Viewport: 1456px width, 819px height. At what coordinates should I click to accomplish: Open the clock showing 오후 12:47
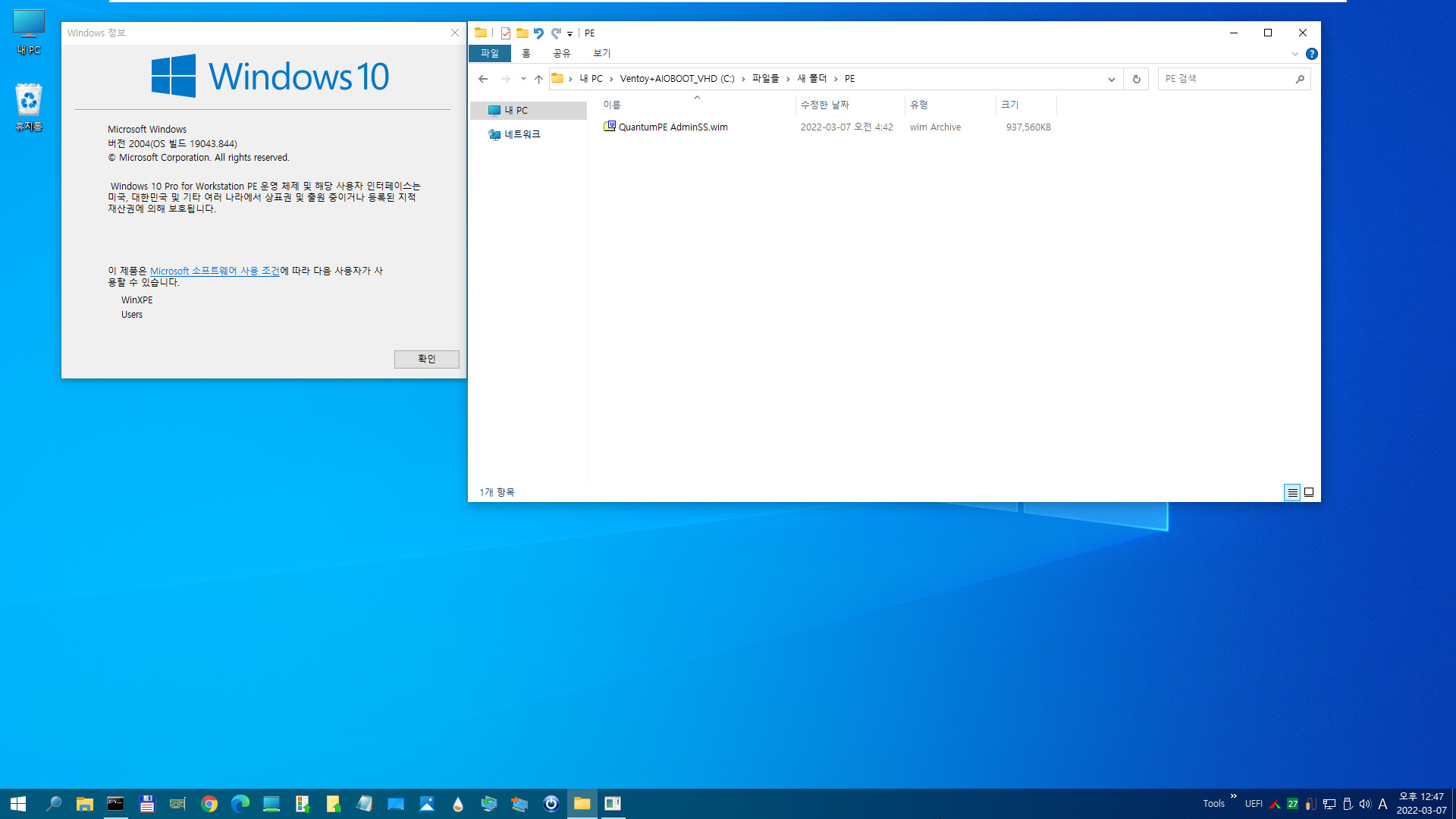(x=1421, y=804)
